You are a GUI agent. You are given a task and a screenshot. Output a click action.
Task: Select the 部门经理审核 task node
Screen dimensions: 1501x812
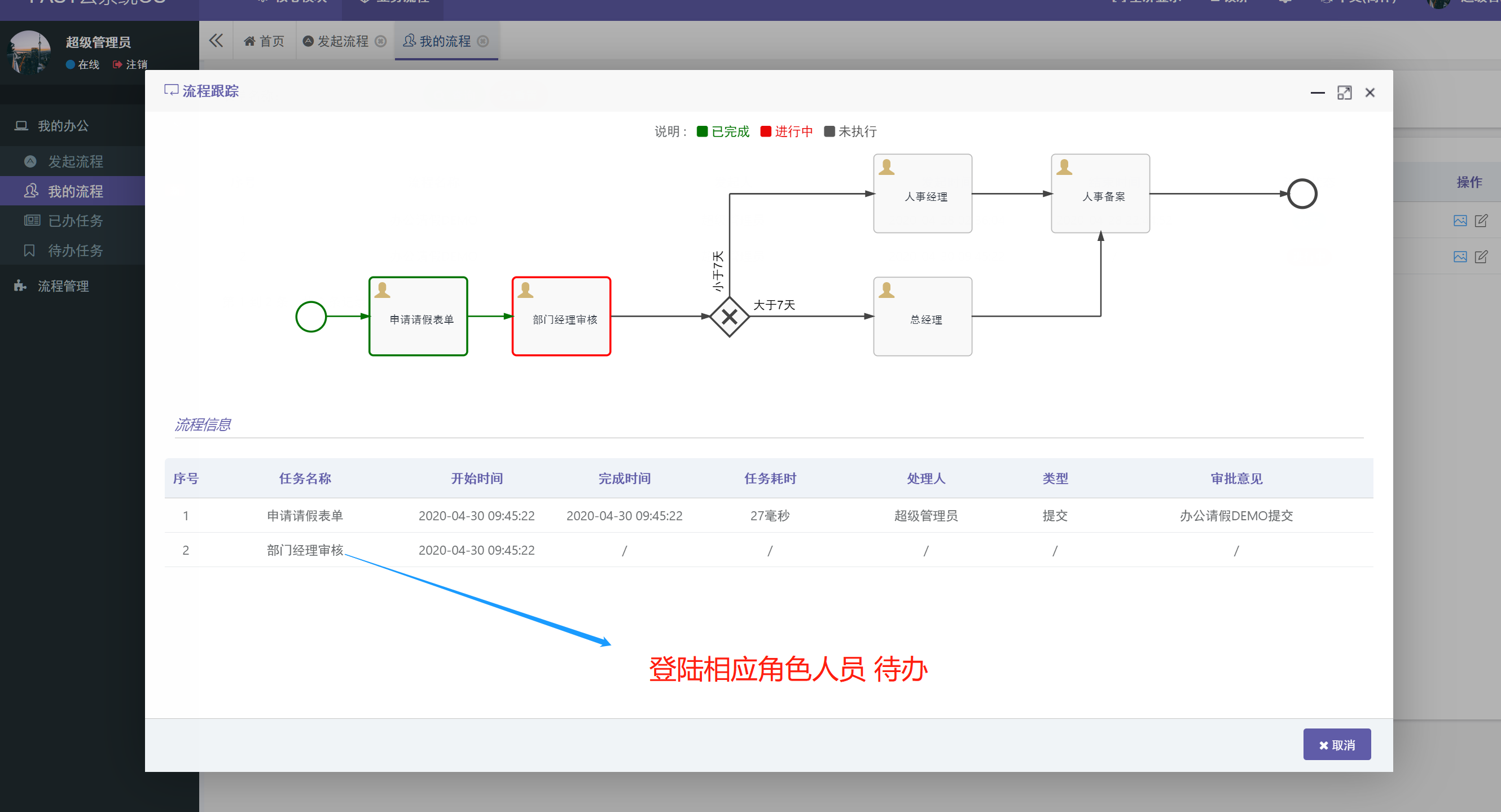561,317
